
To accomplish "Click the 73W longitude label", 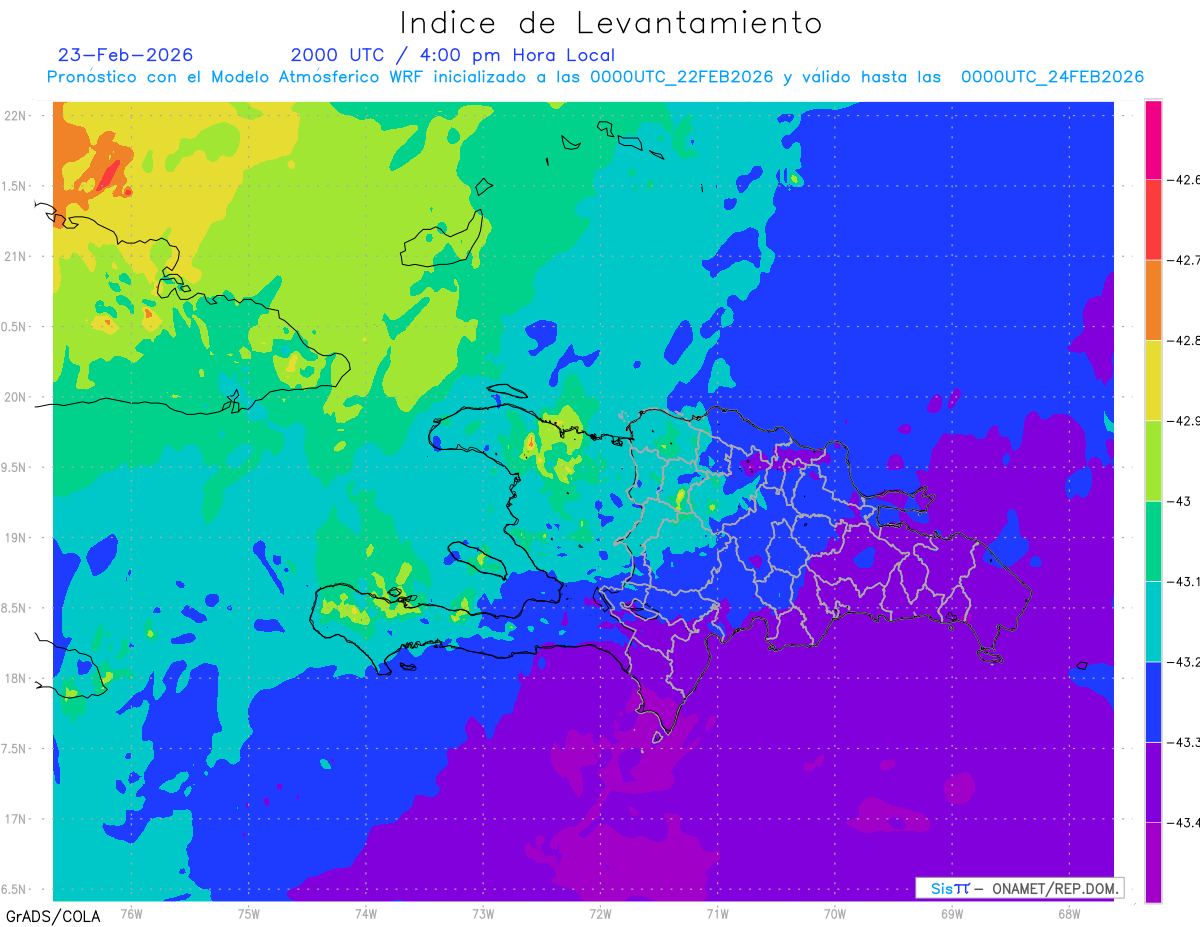I will tap(483, 912).
